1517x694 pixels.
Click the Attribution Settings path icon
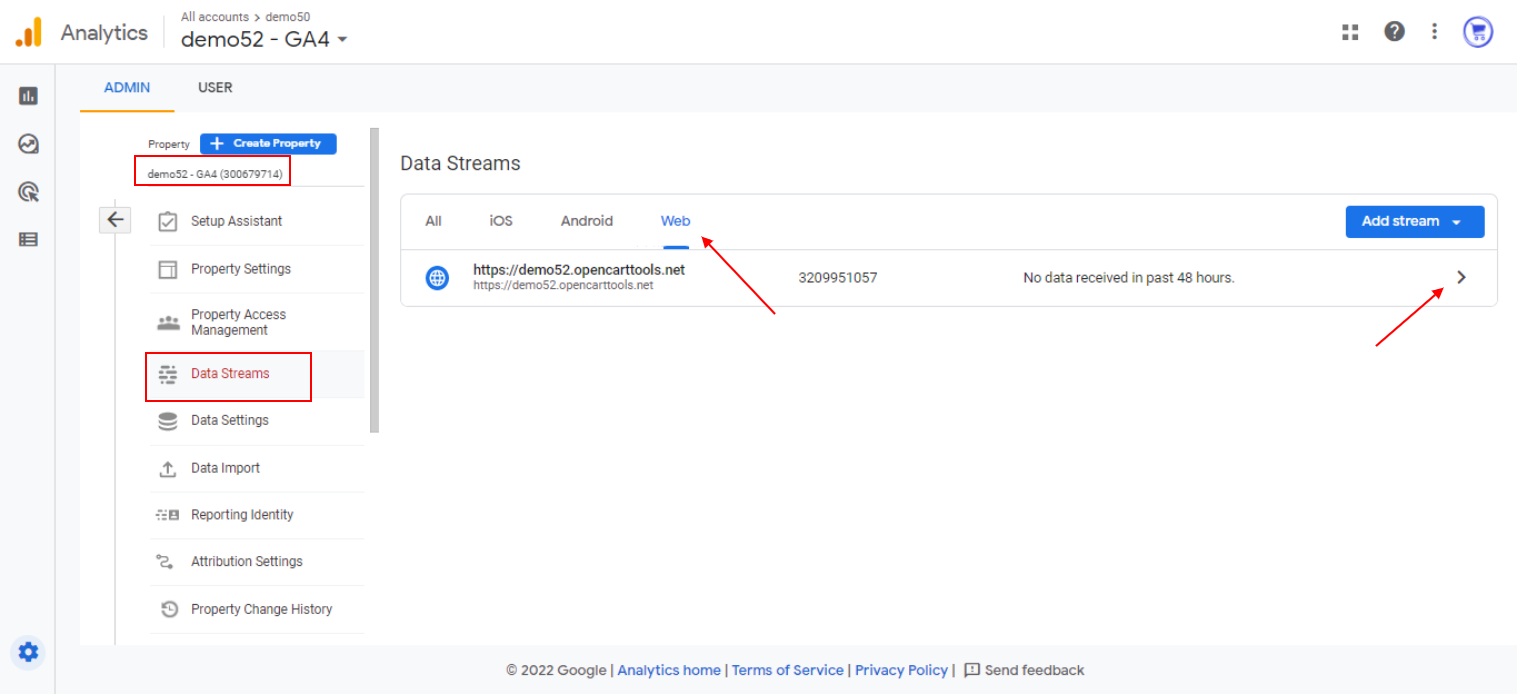(x=165, y=562)
